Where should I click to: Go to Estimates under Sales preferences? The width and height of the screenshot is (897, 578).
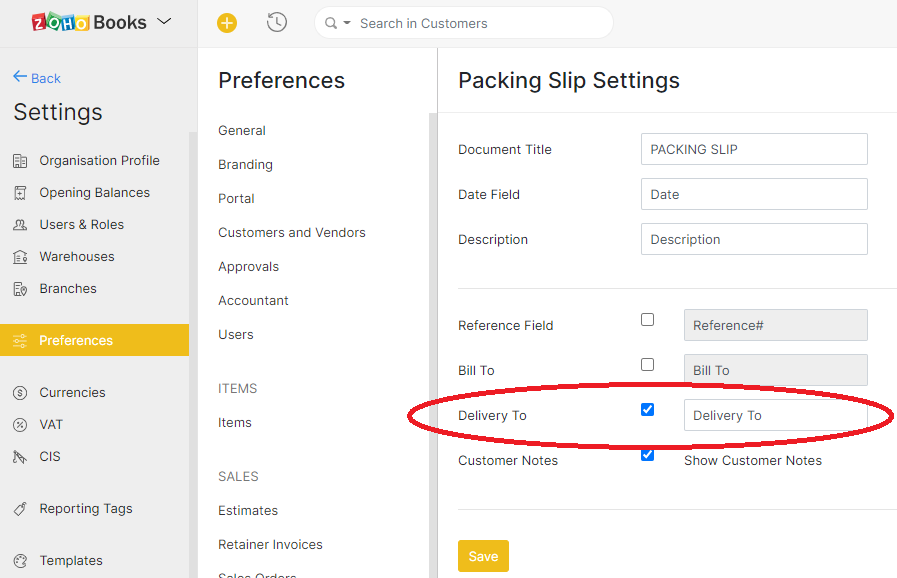pyautogui.click(x=248, y=511)
